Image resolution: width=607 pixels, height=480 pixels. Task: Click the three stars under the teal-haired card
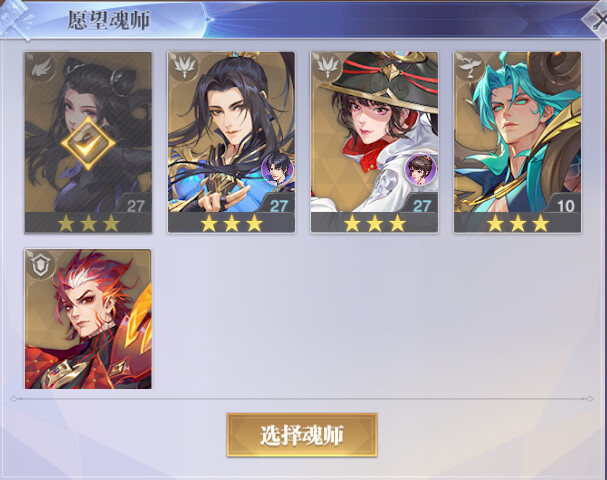tap(518, 223)
